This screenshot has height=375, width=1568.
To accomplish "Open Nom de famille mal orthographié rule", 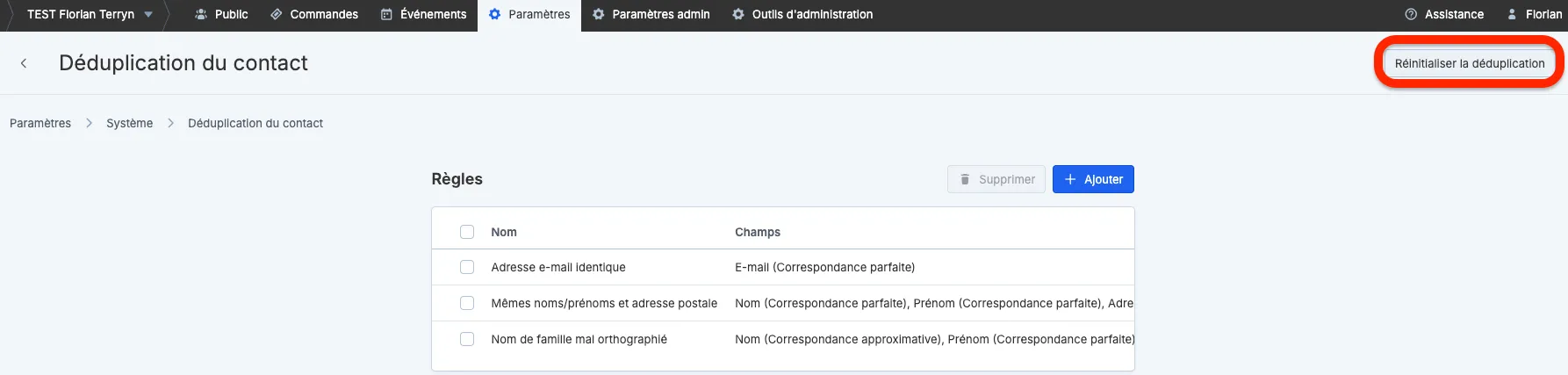I will click(579, 339).
